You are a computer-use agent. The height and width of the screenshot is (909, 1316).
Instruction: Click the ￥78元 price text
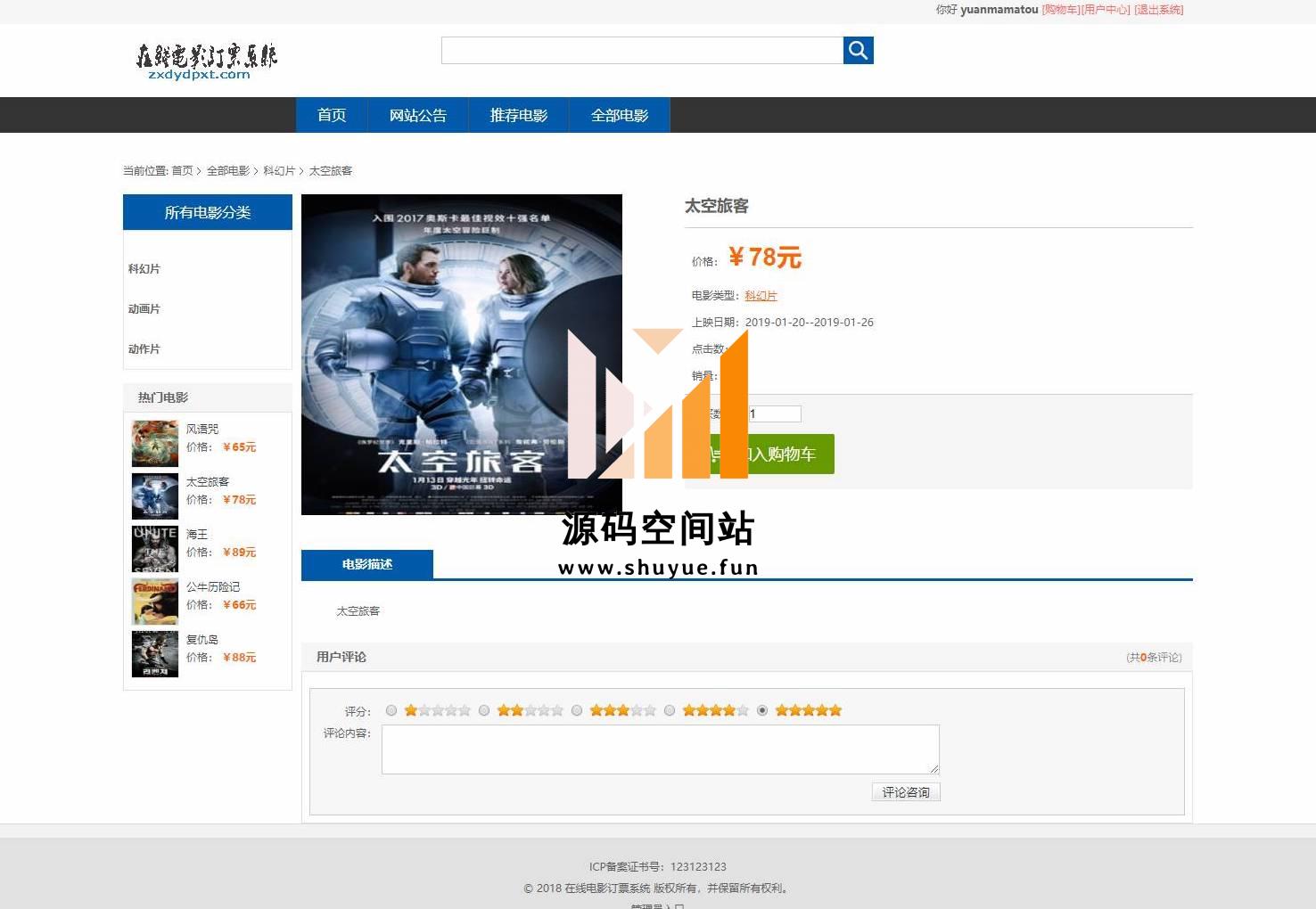(765, 258)
